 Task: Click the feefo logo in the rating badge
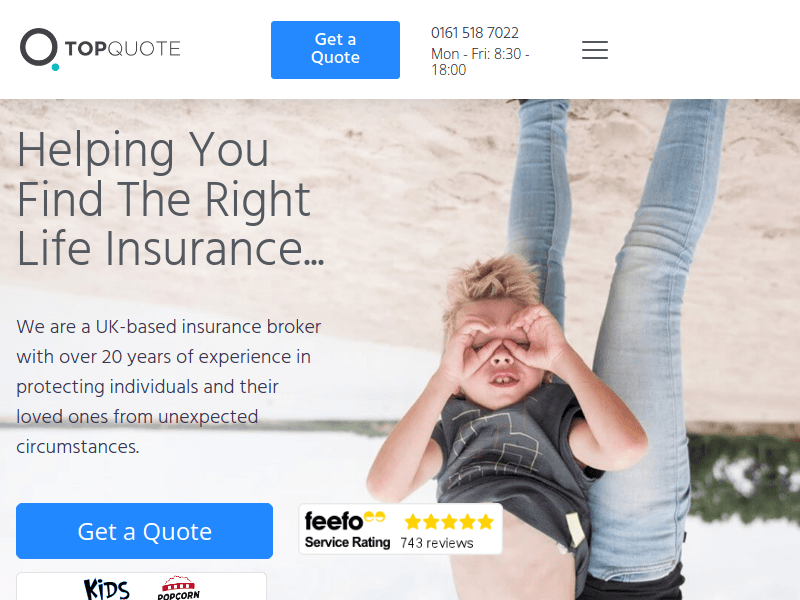click(x=334, y=521)
